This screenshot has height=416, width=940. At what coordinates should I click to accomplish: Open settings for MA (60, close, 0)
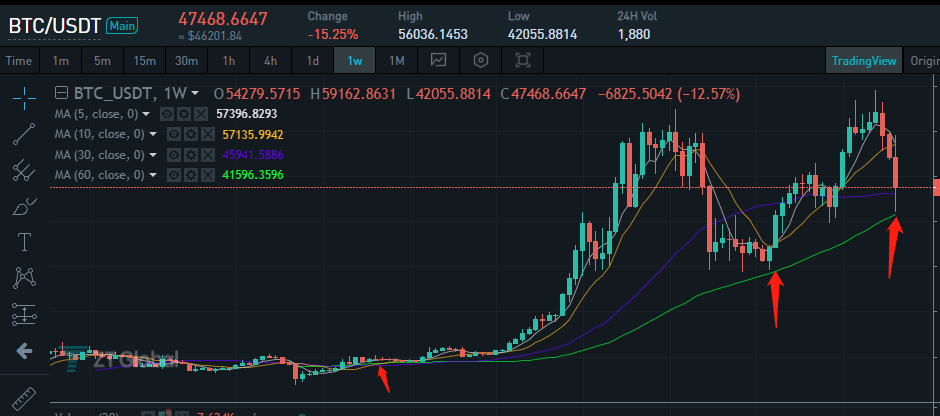(191, 175)
